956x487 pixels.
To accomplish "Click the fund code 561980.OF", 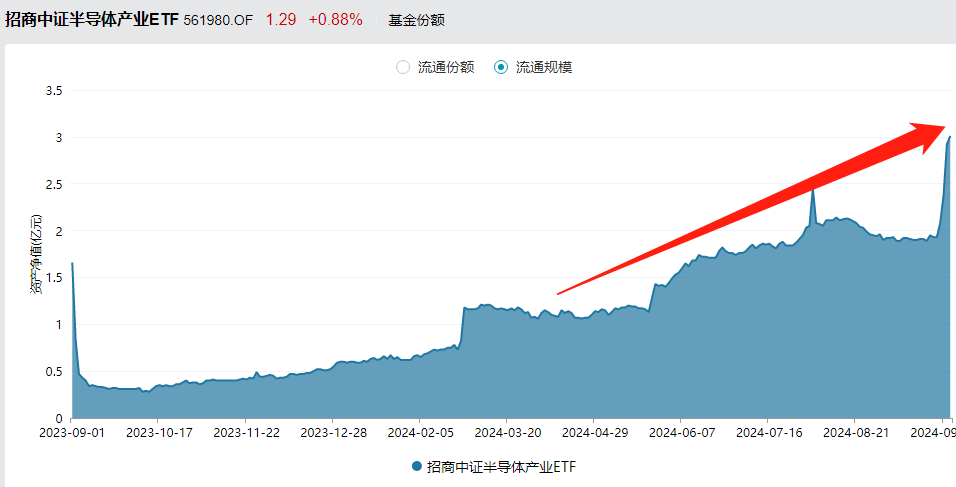I will [x=219, y=20].
